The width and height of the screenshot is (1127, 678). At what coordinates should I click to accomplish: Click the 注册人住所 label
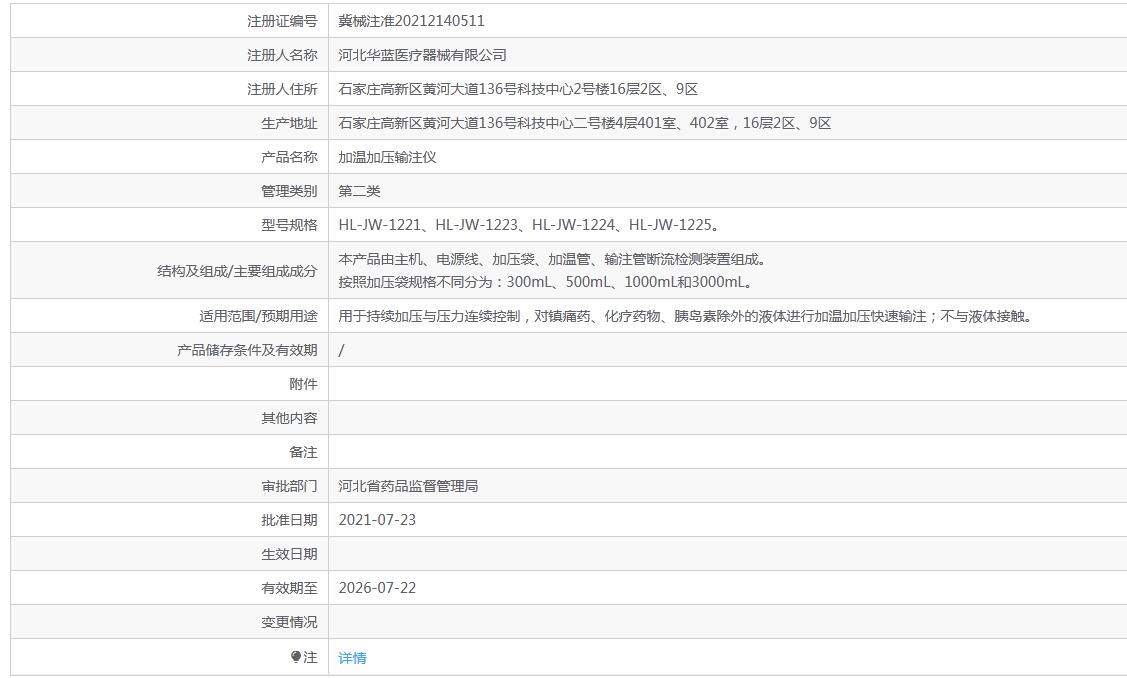[282, 89]
